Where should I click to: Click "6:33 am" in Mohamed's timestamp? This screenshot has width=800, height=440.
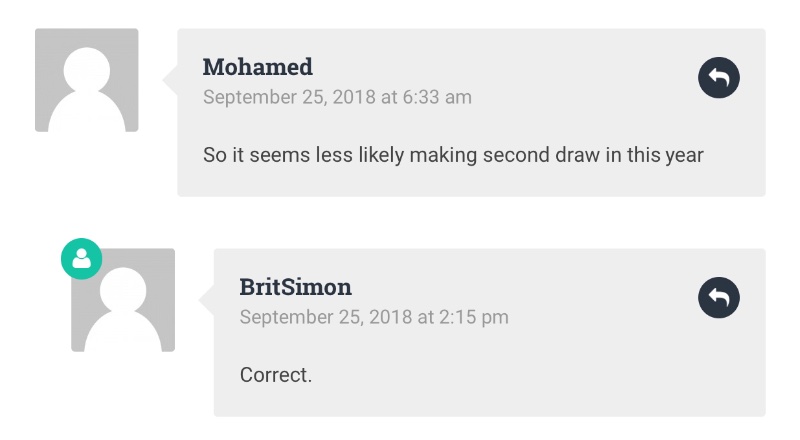pos(437,97)
